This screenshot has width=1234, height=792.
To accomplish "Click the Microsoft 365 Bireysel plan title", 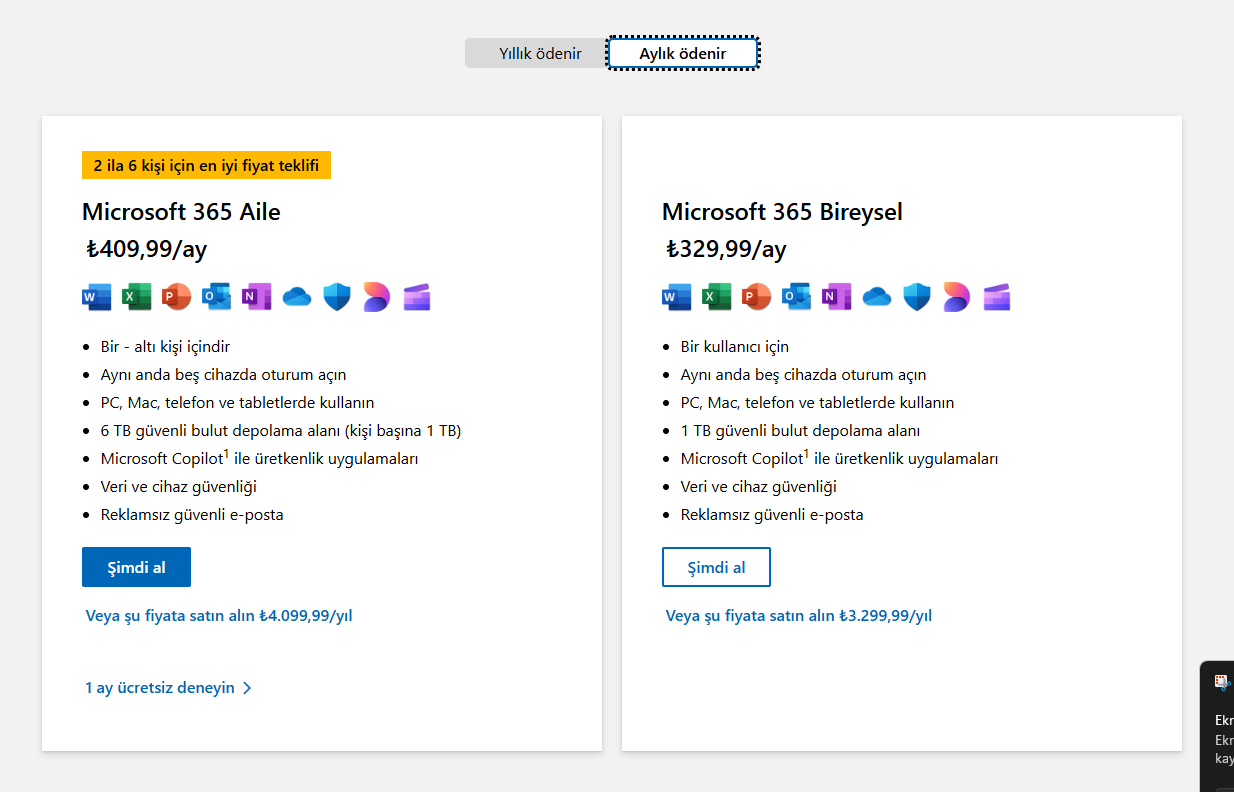I will pos(782,212).
